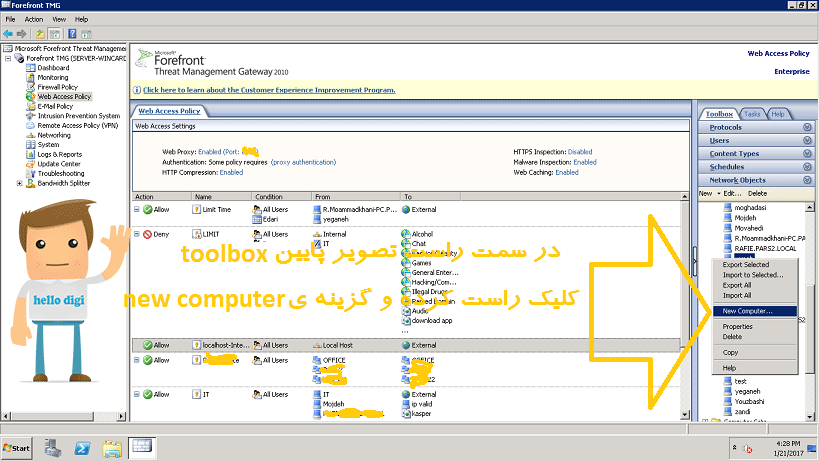Collapse the LIMIT deny rule row
The image size is (819, 461).
coord(137,234)
